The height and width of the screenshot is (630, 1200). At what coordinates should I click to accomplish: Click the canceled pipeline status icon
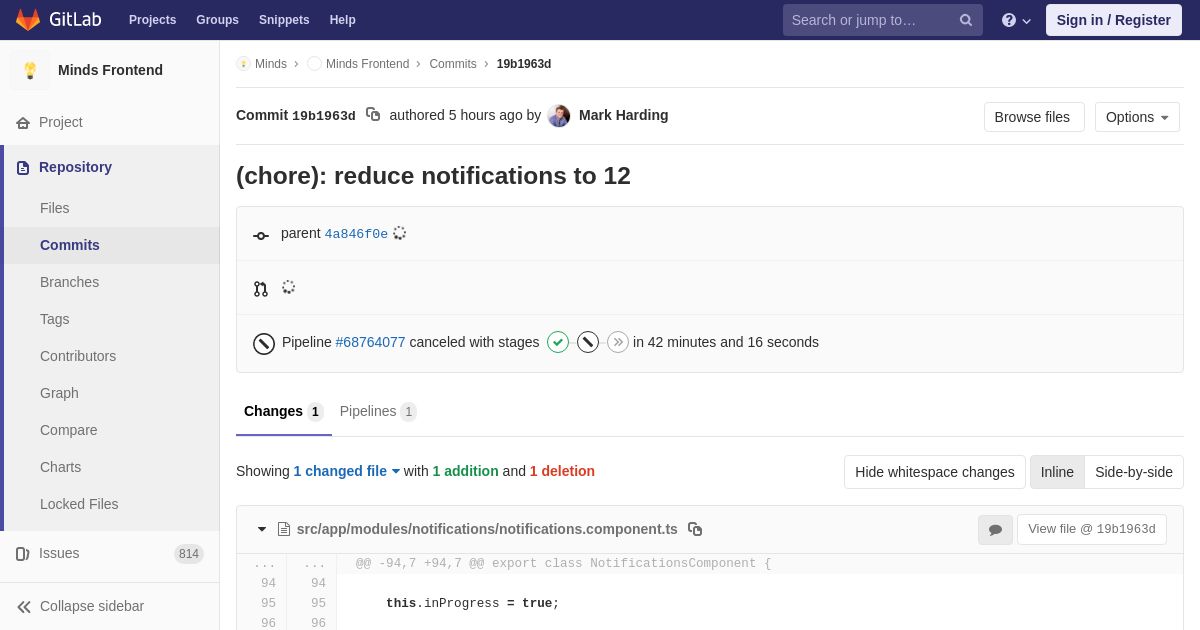click(264, 343)
